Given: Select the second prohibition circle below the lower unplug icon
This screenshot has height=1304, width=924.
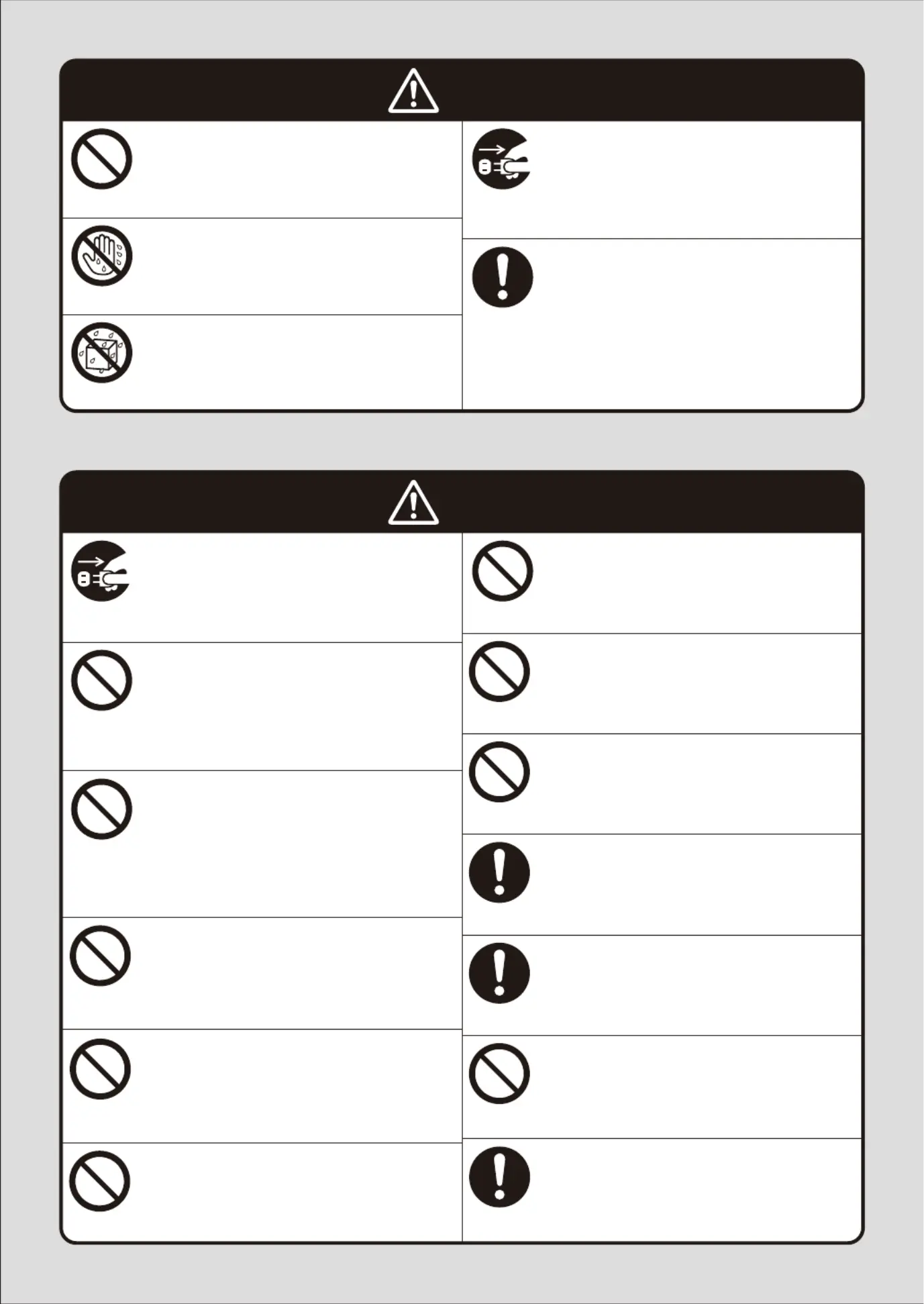Looking at the screenshot, I should [101, 809].
